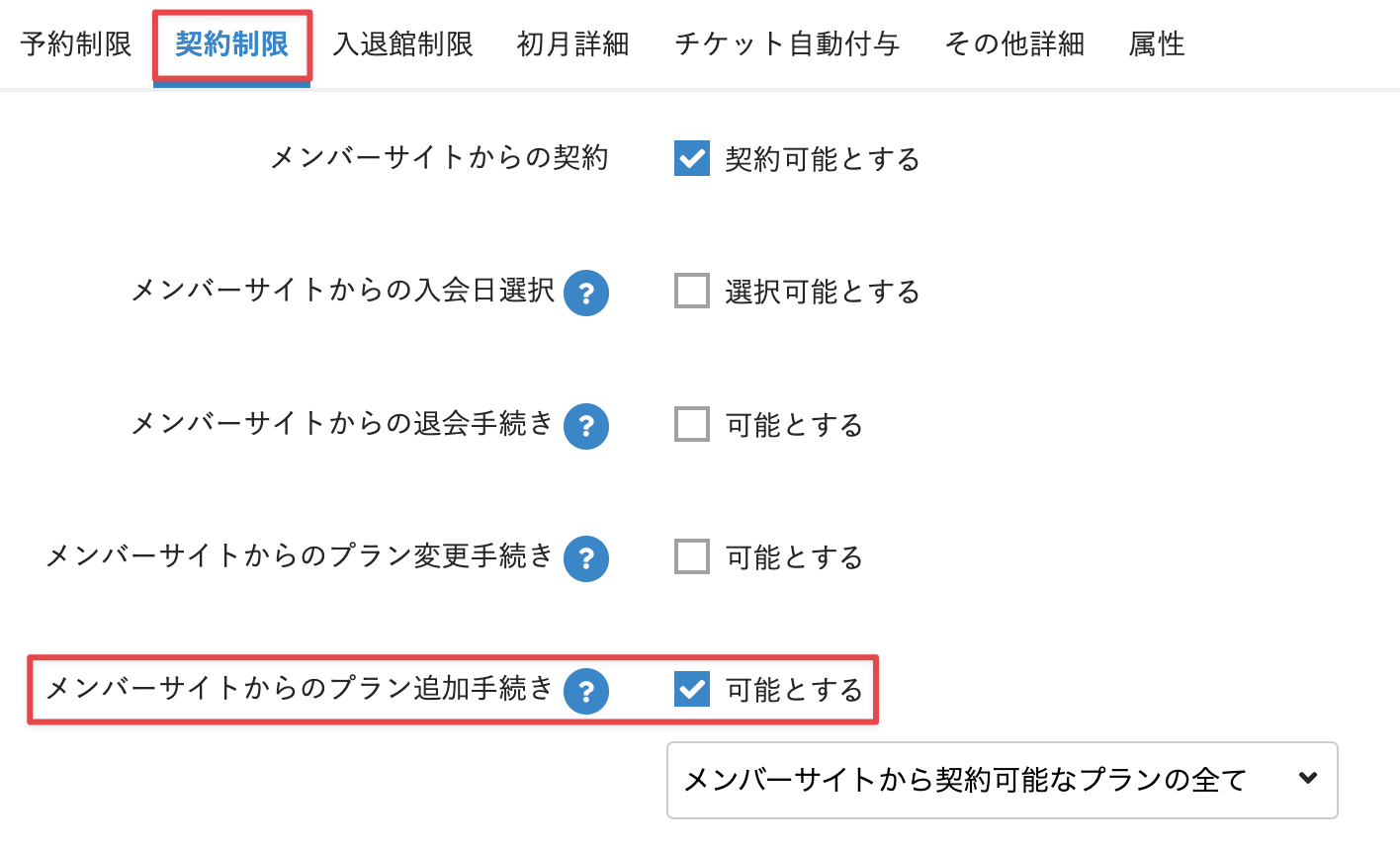Click the メンバーサイトからの退会手続き label text

tap(342, 424)
